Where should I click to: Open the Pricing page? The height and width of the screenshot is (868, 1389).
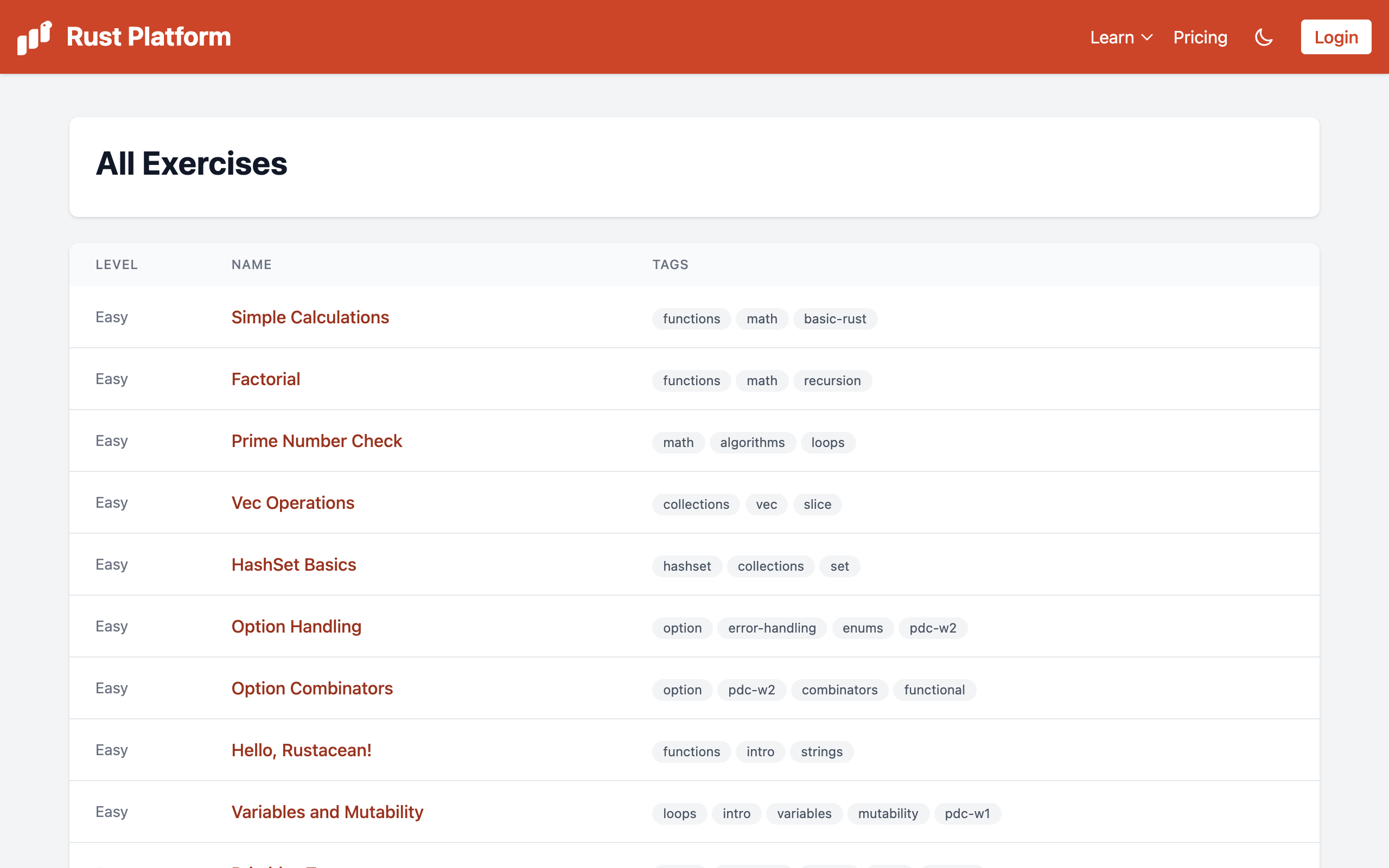[x=1200, y=37]
